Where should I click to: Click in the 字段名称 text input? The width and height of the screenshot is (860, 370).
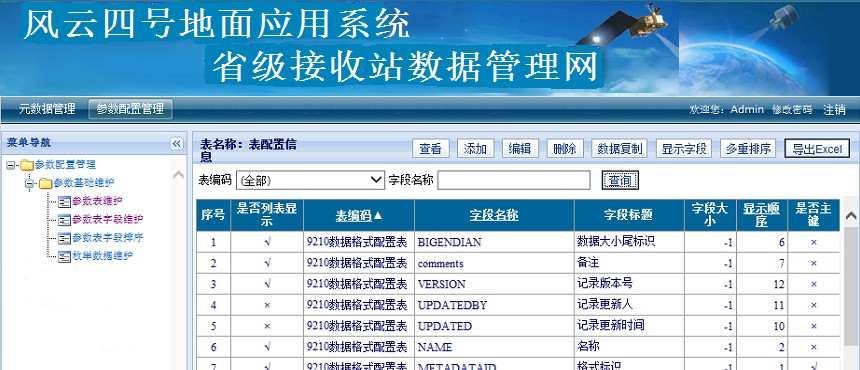coord(514,180)
